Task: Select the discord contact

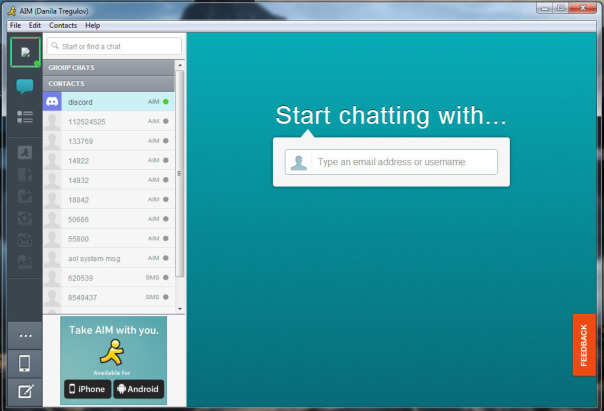Action: pyautogui.click(x=109, y=102)
